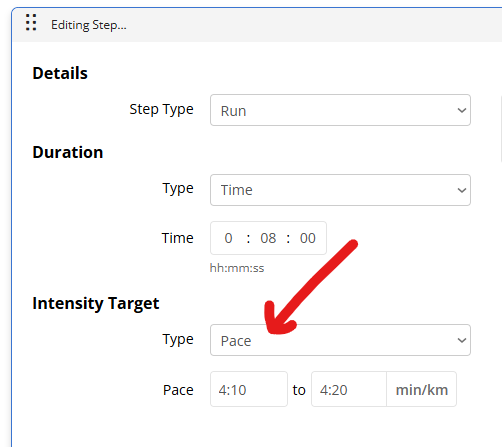Viewport: 502px width, 447px height.
Task: Click the chevron arrow in the Run dropdown
Action: tap(462, 110)
